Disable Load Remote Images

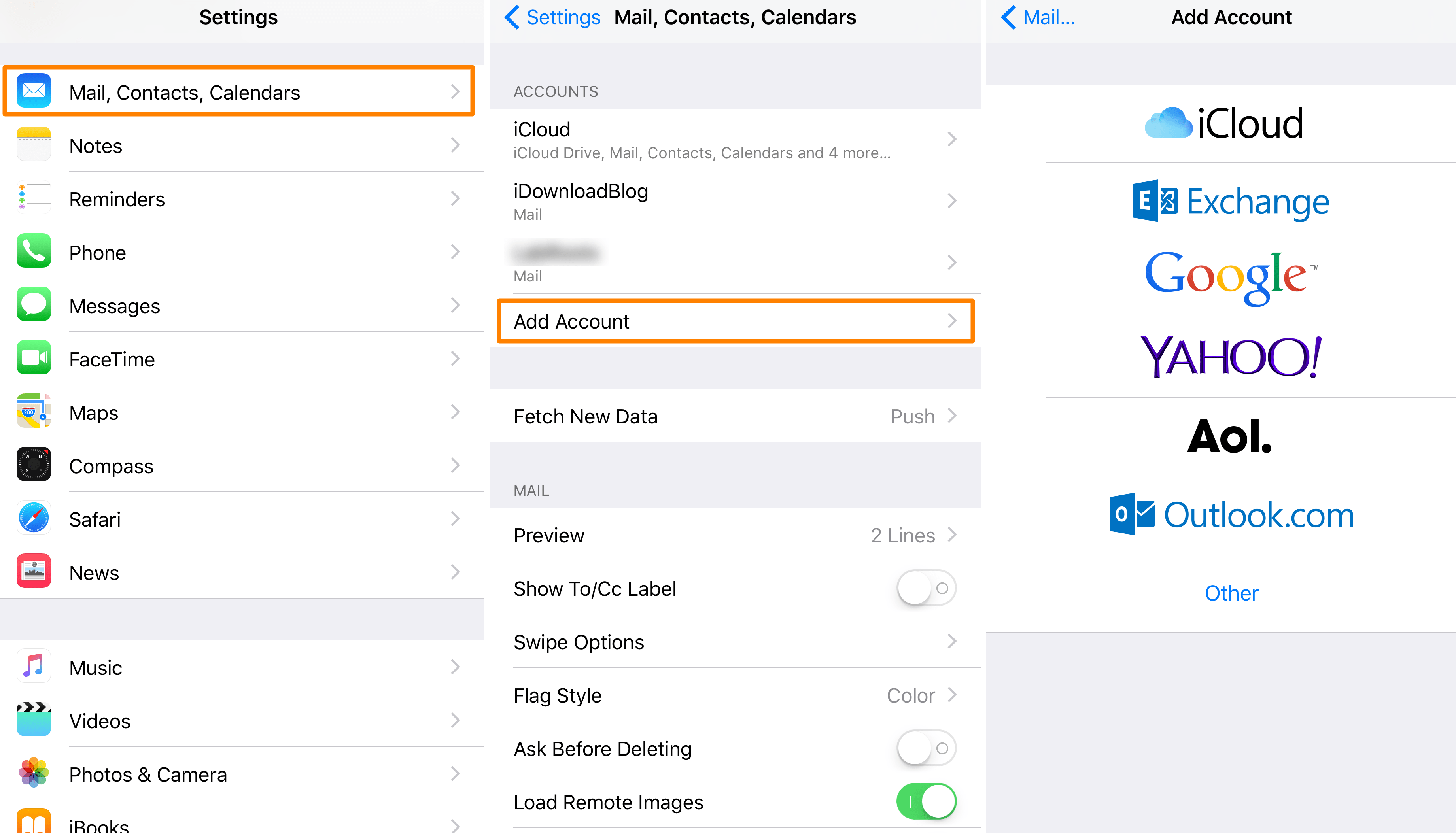click(x=925, y=801)
